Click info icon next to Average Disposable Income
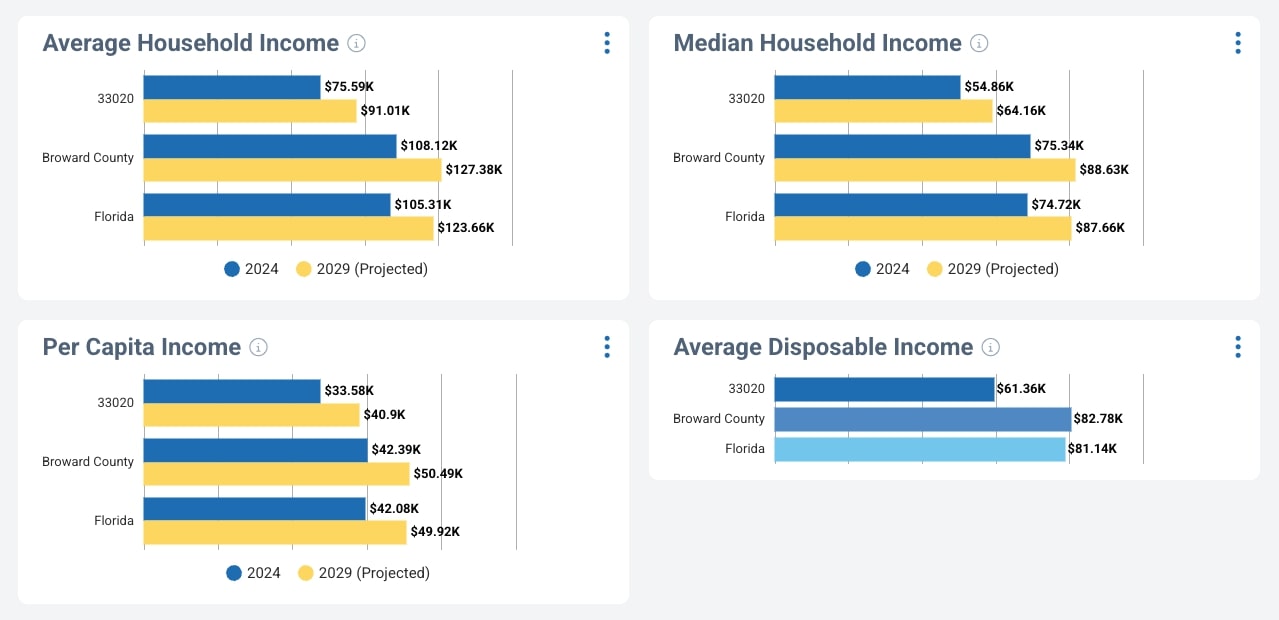Image resolution: width=1279 pixels, height=620 pixels. tap(991, 347)
